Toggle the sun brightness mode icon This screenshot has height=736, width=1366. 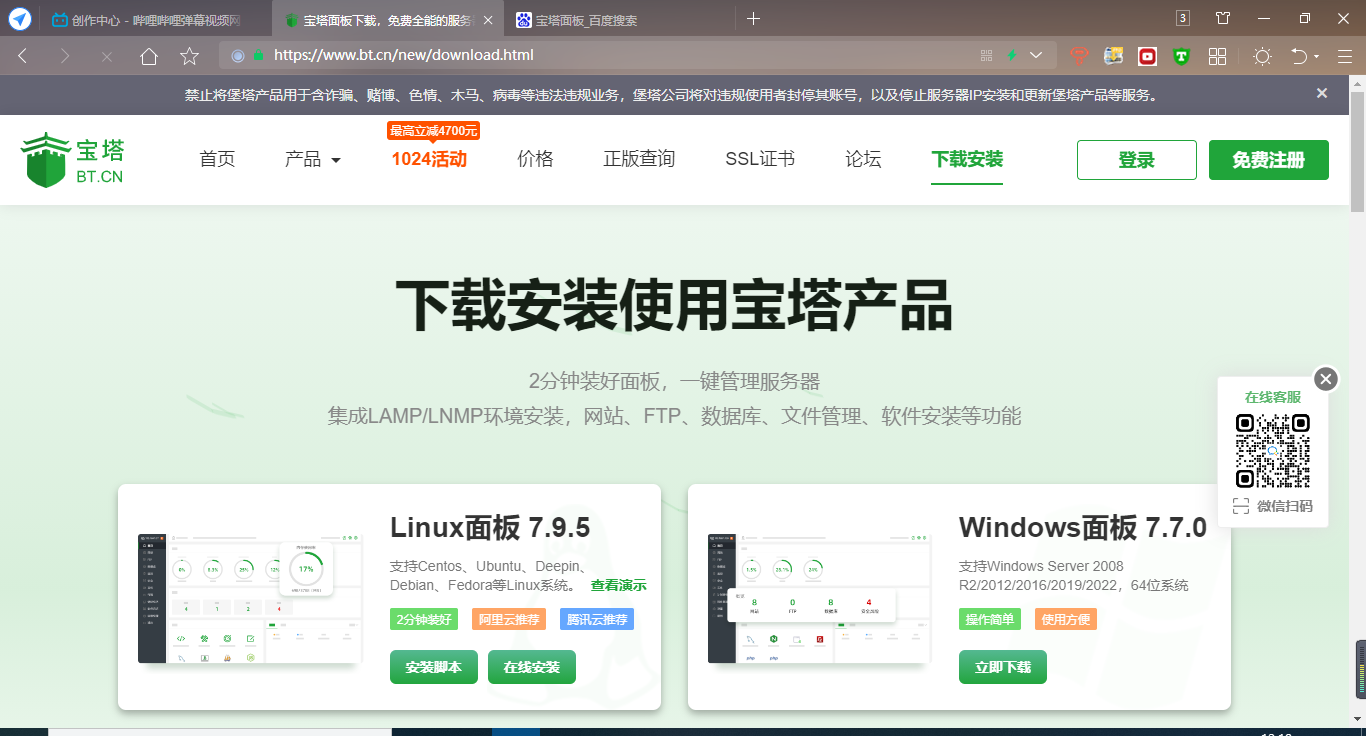1262,57
